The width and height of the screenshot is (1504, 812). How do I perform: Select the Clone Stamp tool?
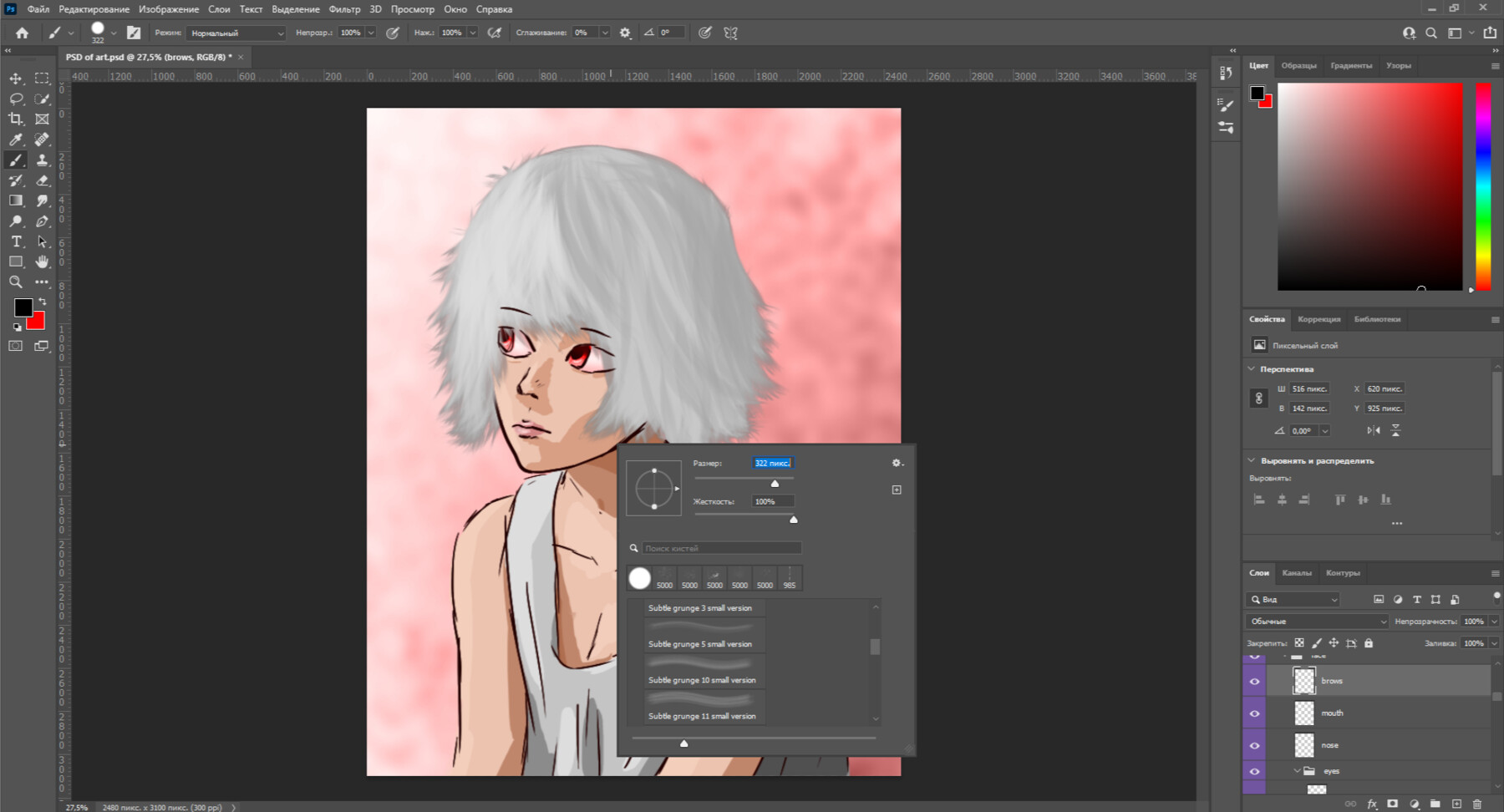tap(42, 160)
